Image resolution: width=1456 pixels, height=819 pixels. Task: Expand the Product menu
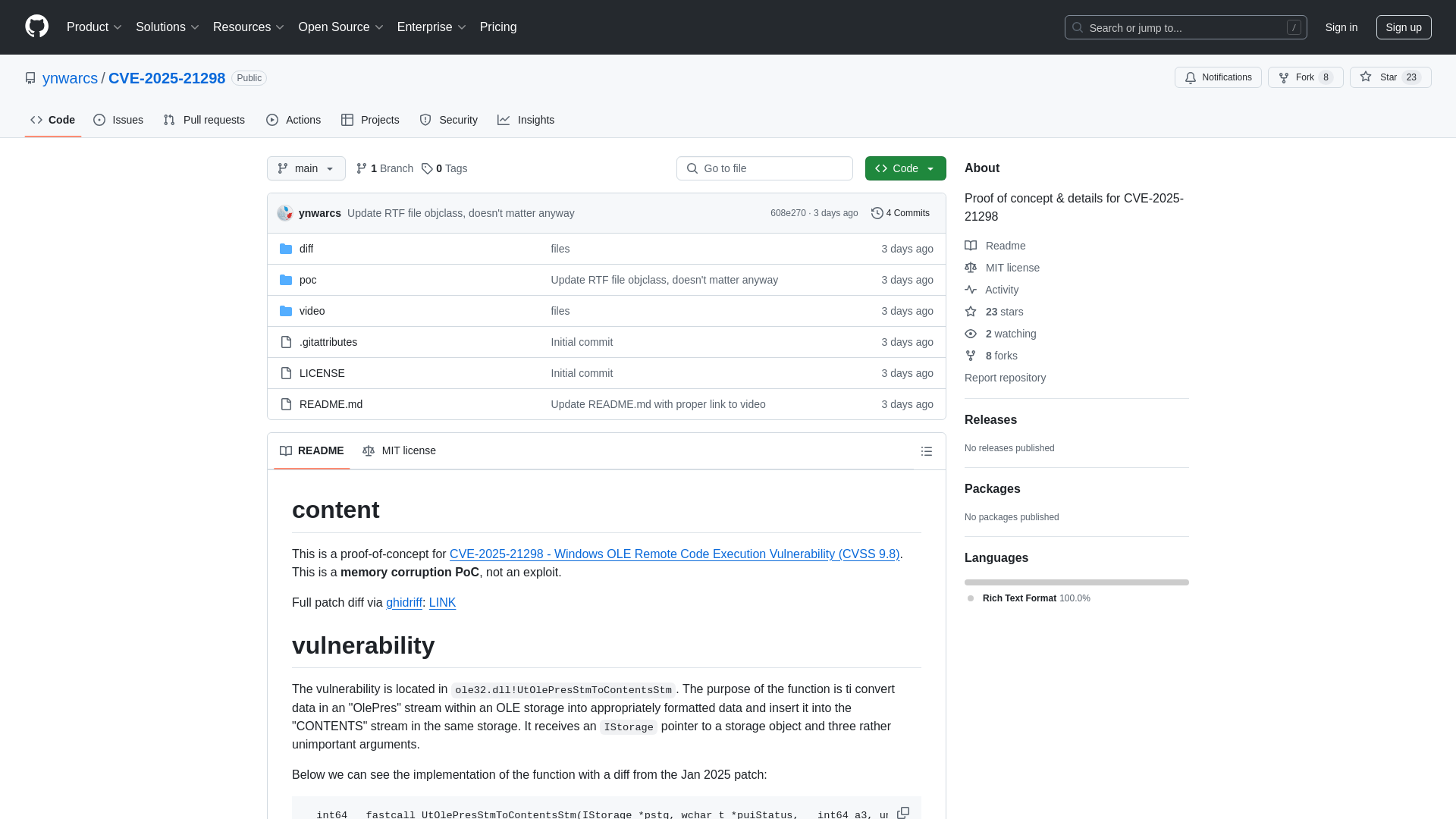94,27
